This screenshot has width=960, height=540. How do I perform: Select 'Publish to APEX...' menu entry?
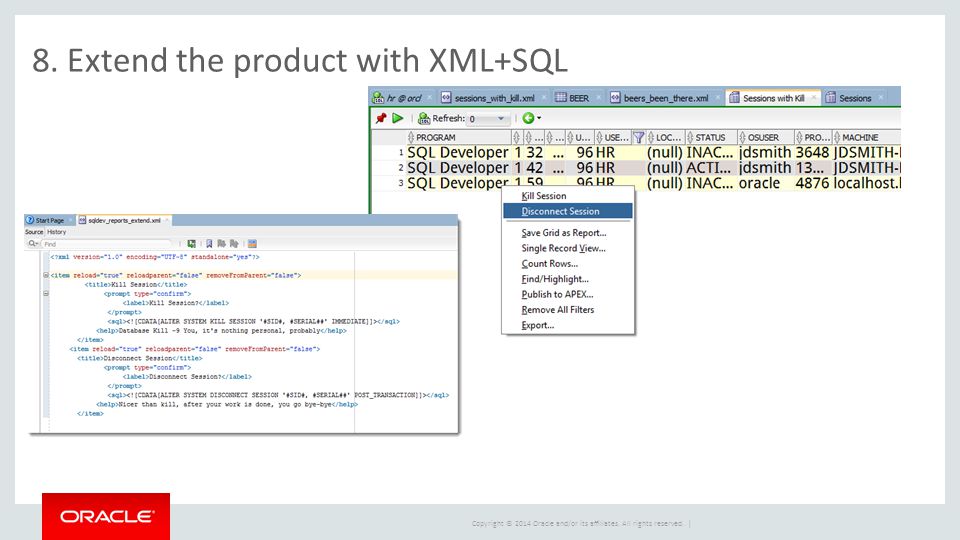tap(568, 294)
